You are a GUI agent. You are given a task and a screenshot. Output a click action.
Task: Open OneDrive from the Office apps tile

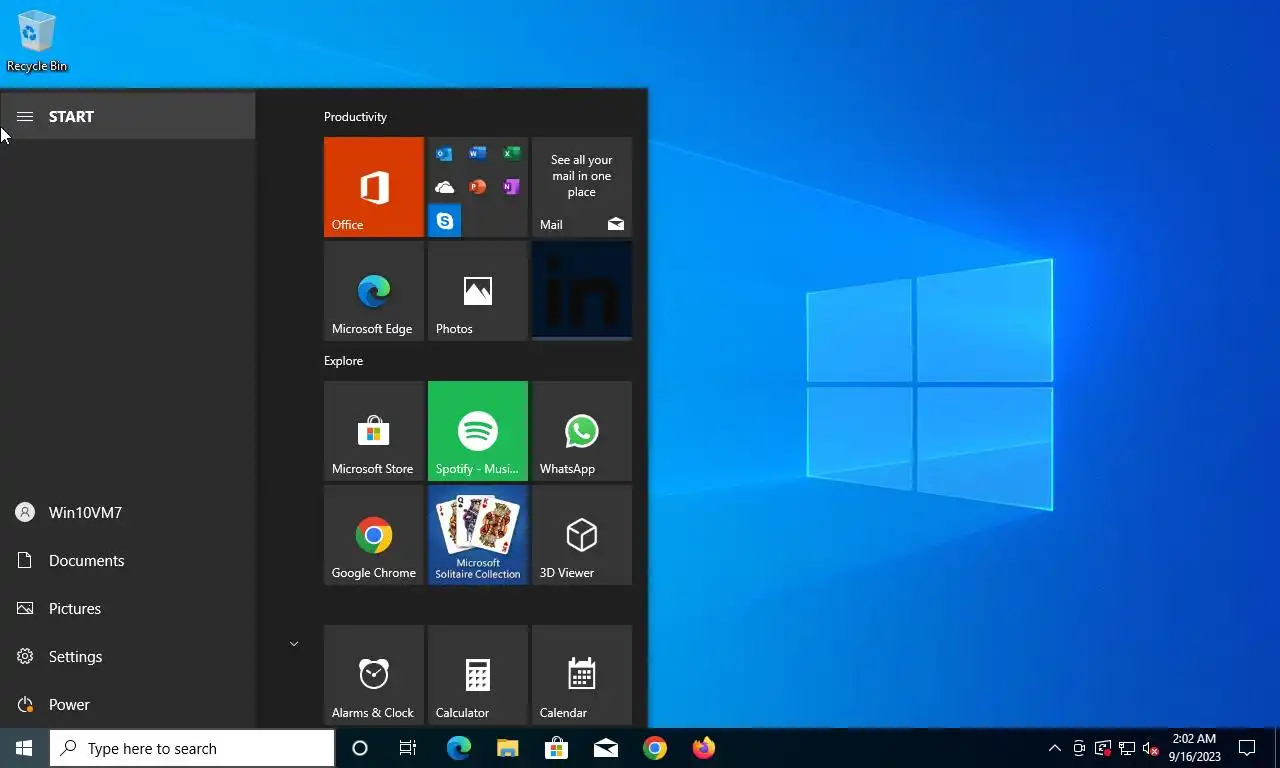(x=444, y=187)
